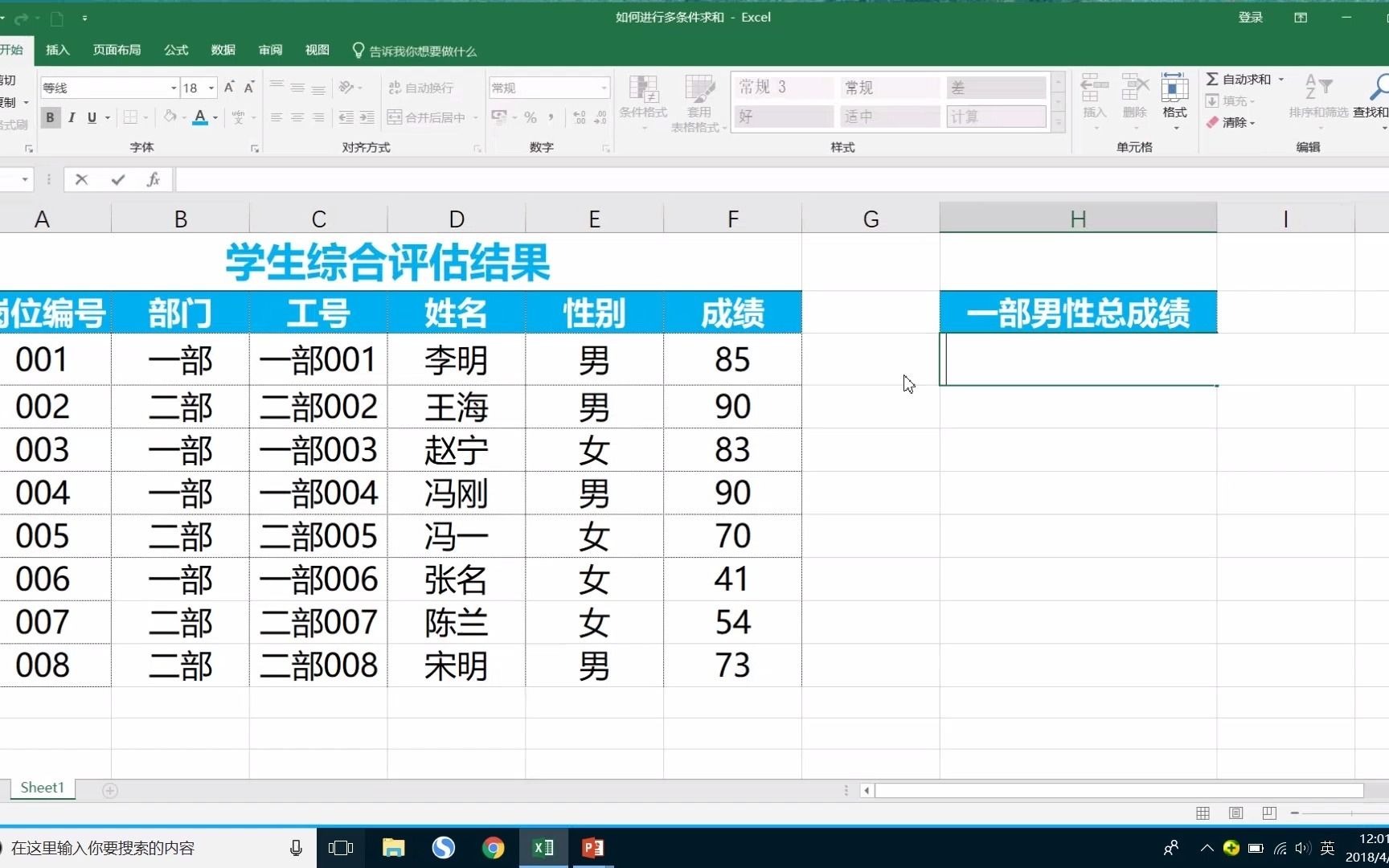Open merge and center dropdown arrow
This screenshot has width=1389, height=868.
[476, 117]
